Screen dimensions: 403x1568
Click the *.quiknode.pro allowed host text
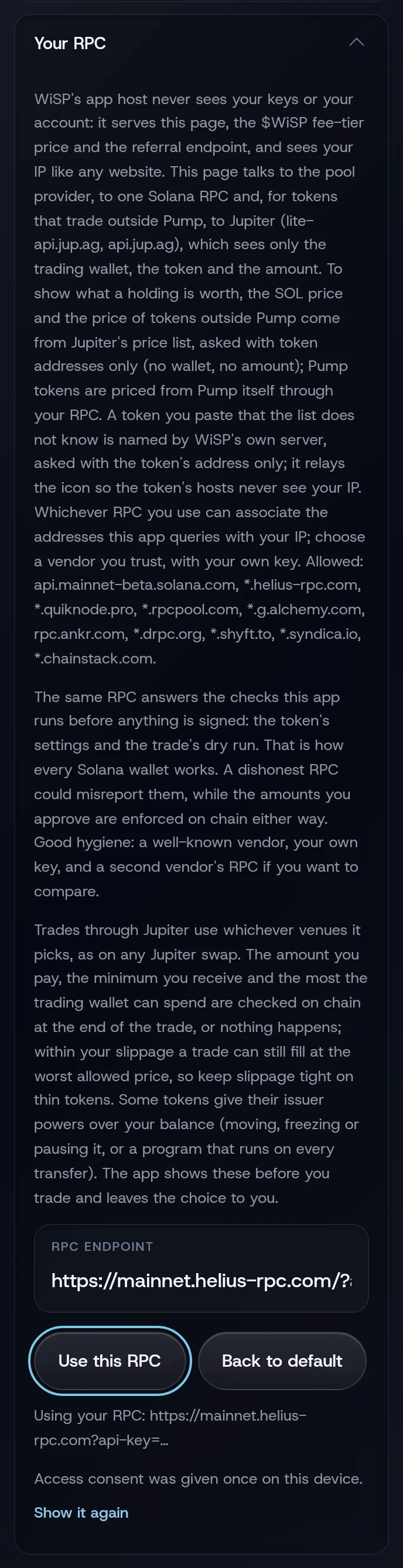pos(86,609)
